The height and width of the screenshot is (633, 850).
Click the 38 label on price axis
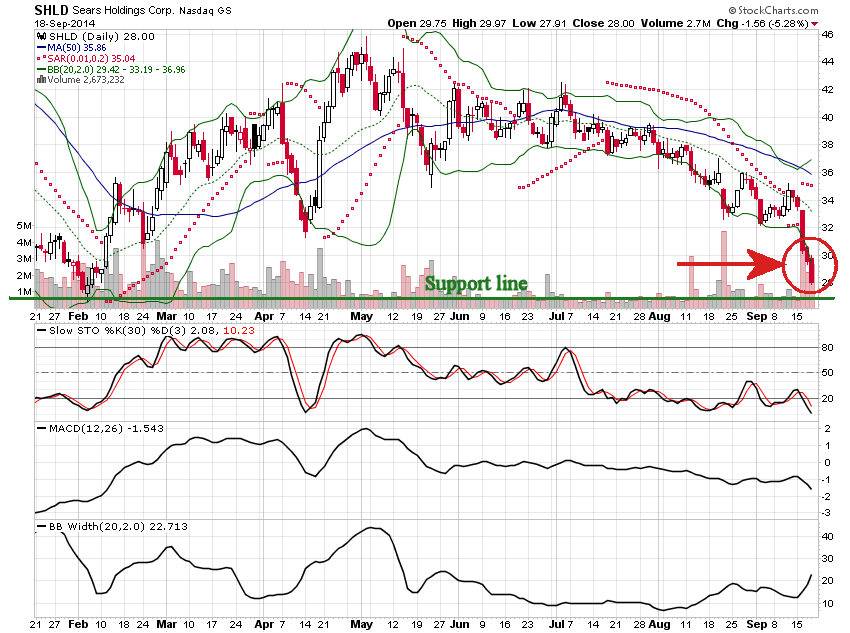click(x=827, y=145)
